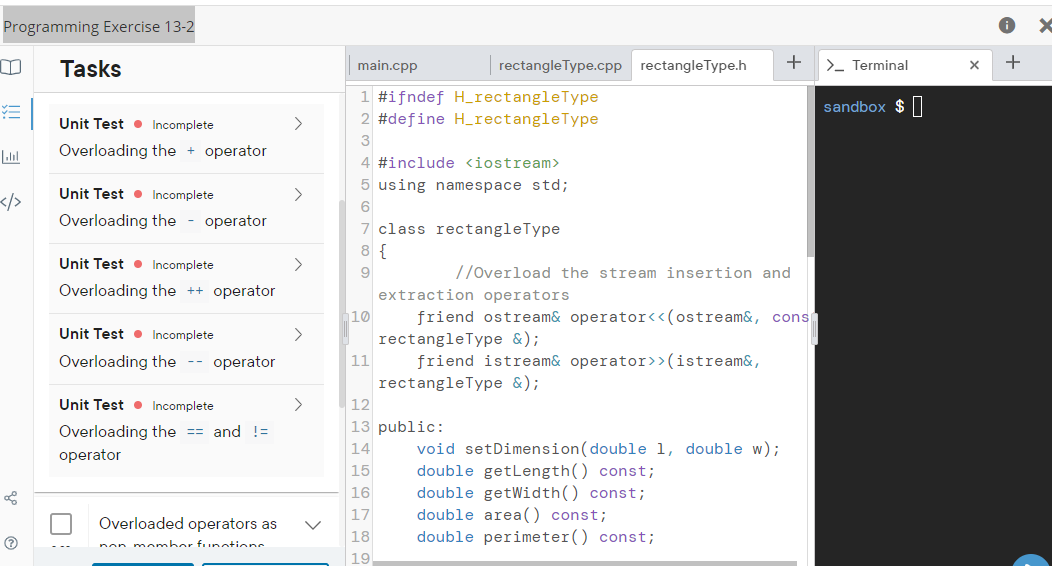The height and width of the screenshot is (566, 1052).
Task: Click the 'public:' code line
Action: pos(411,427)
